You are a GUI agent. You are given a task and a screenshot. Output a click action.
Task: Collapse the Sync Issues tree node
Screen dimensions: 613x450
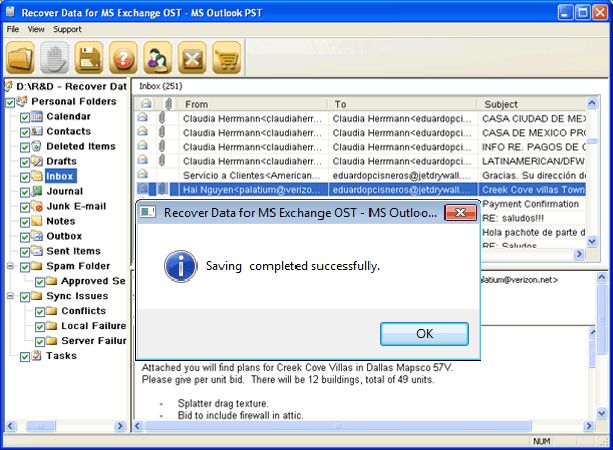(x=10, y=297)
